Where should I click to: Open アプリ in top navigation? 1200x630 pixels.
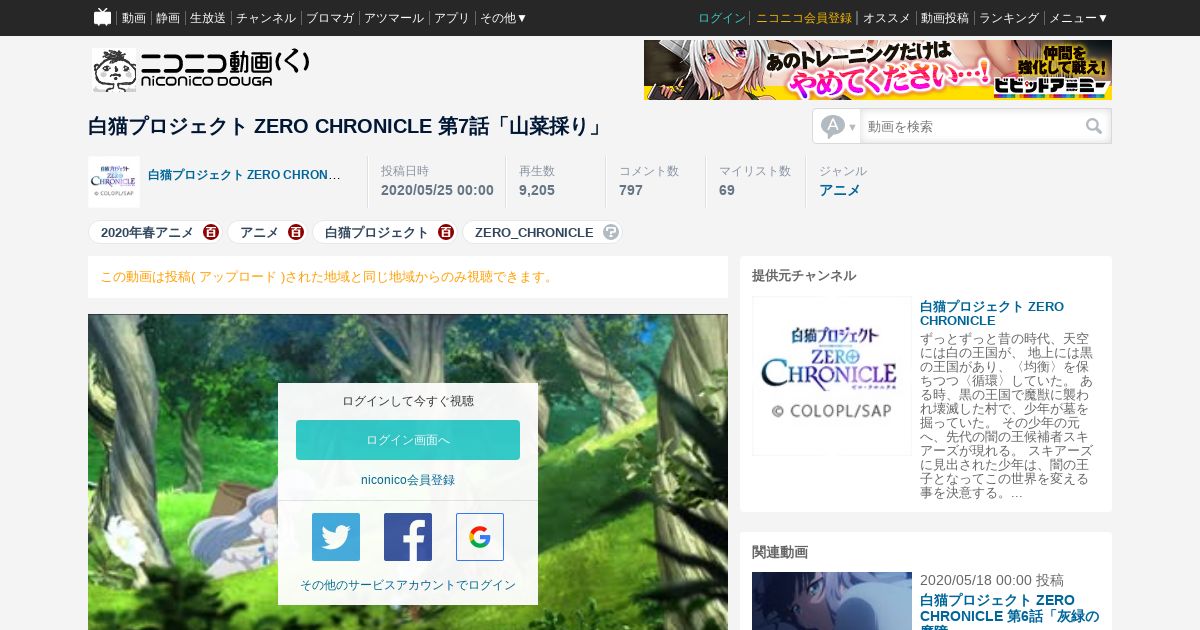[x=452, y=18]
